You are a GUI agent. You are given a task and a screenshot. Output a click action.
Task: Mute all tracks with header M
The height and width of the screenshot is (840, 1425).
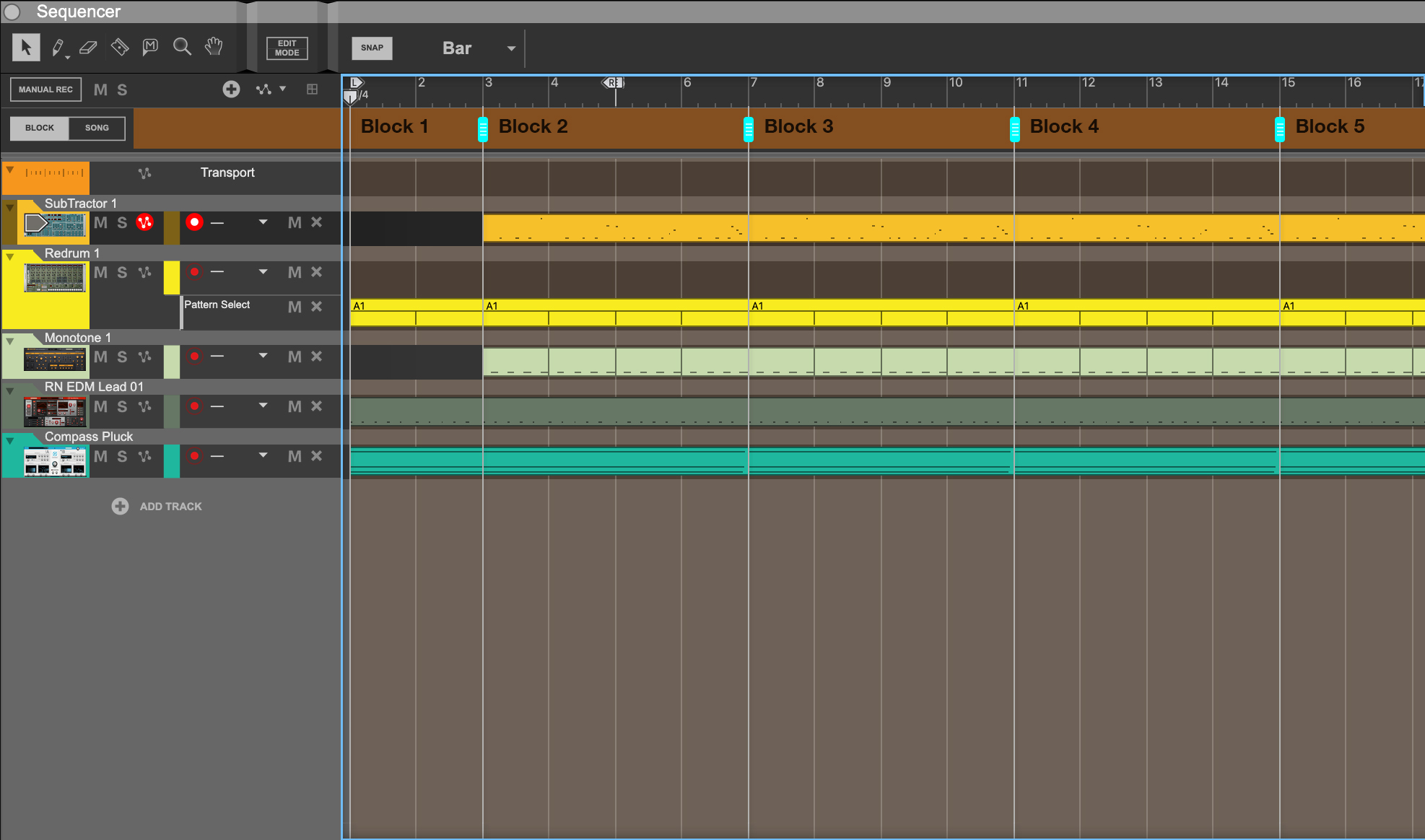(x=100, y=89)
